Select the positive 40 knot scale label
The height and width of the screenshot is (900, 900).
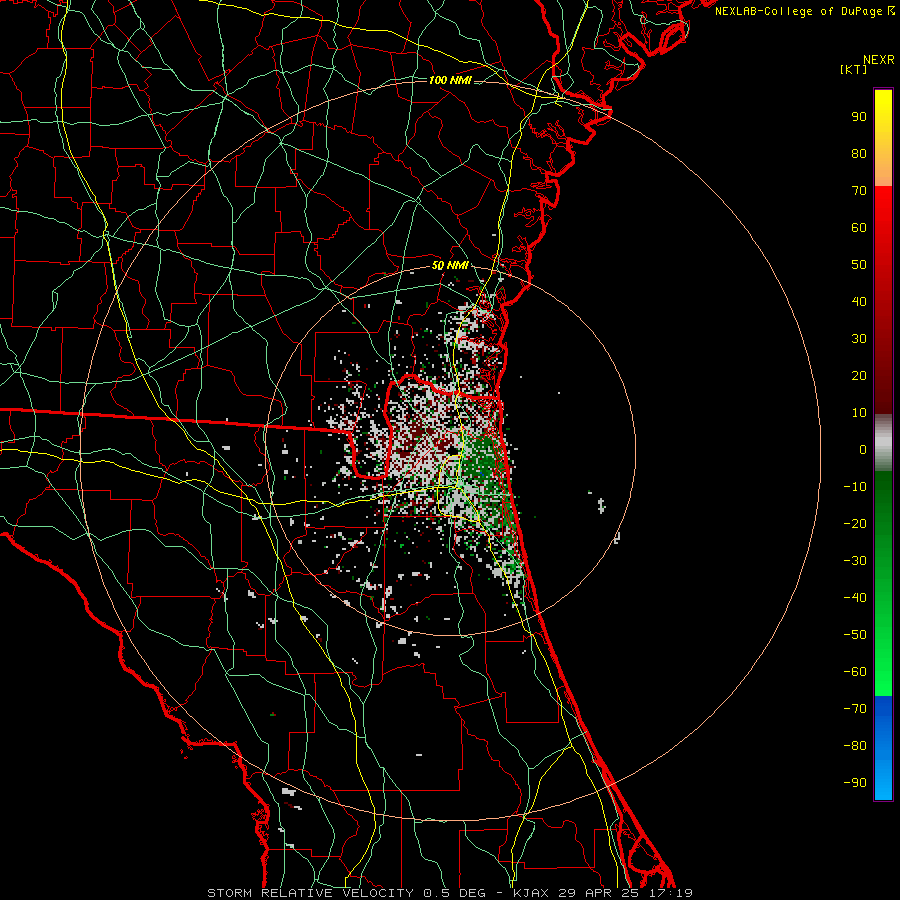point(859,302)
